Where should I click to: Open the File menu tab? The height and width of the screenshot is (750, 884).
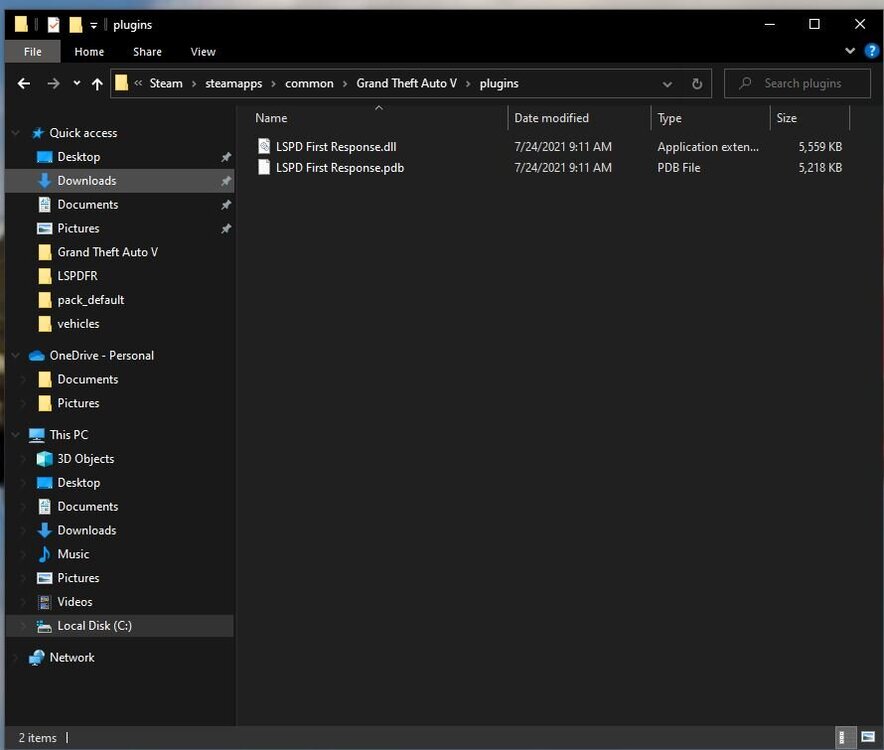33,51
